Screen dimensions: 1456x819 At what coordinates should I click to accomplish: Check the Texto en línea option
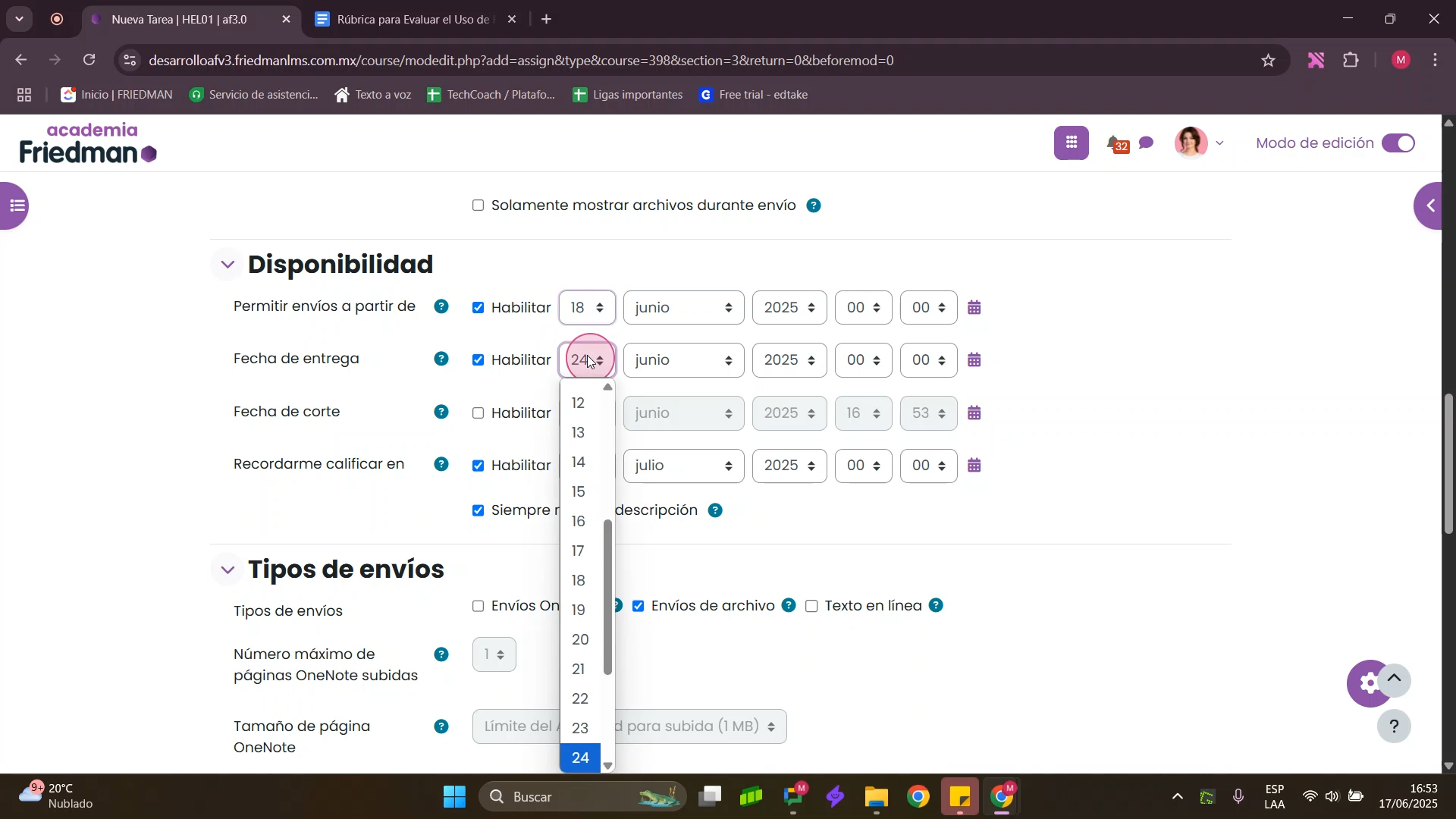click(812, 606)
